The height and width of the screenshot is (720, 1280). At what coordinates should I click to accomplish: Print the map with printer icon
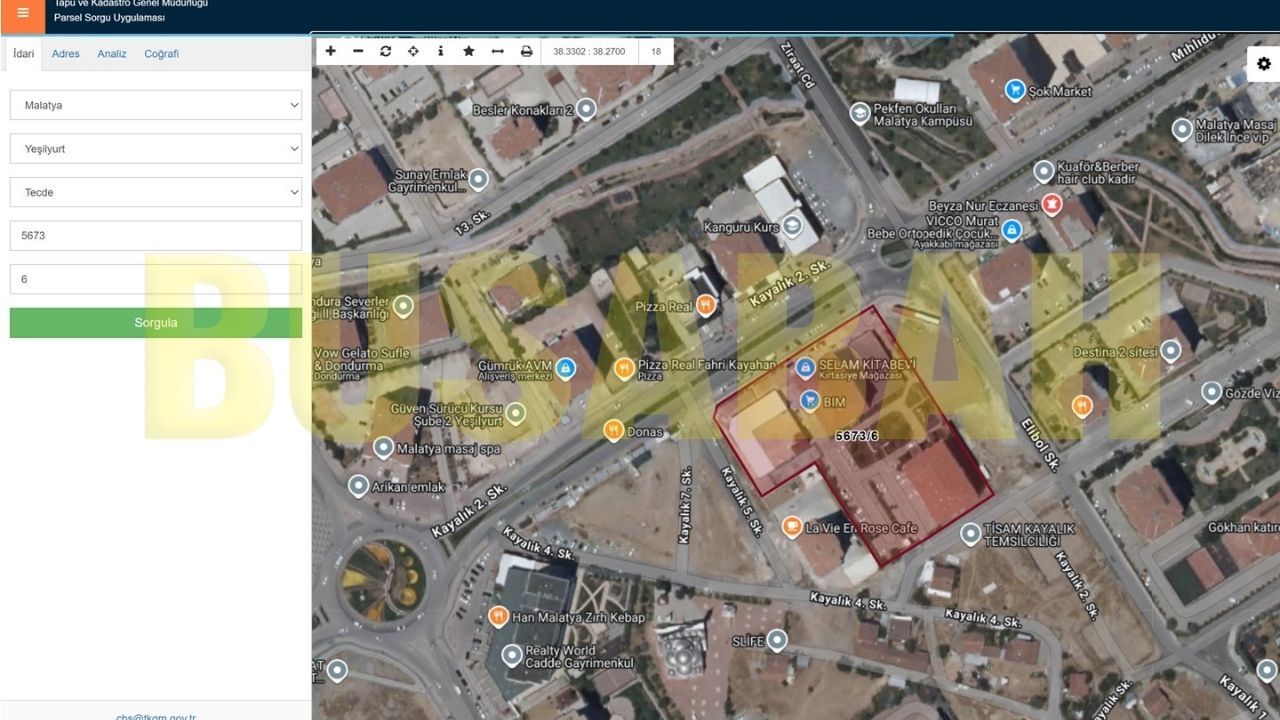526,51
